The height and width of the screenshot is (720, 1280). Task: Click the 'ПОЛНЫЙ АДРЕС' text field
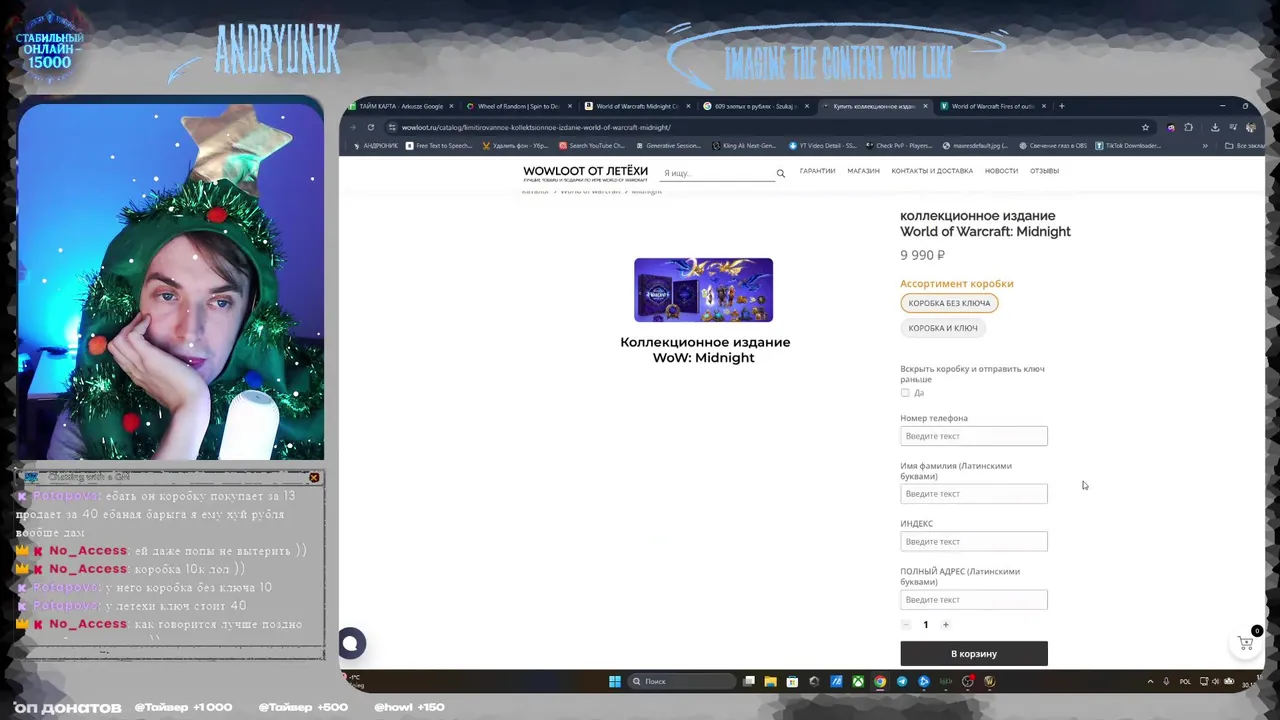click(x=974, y=600)
